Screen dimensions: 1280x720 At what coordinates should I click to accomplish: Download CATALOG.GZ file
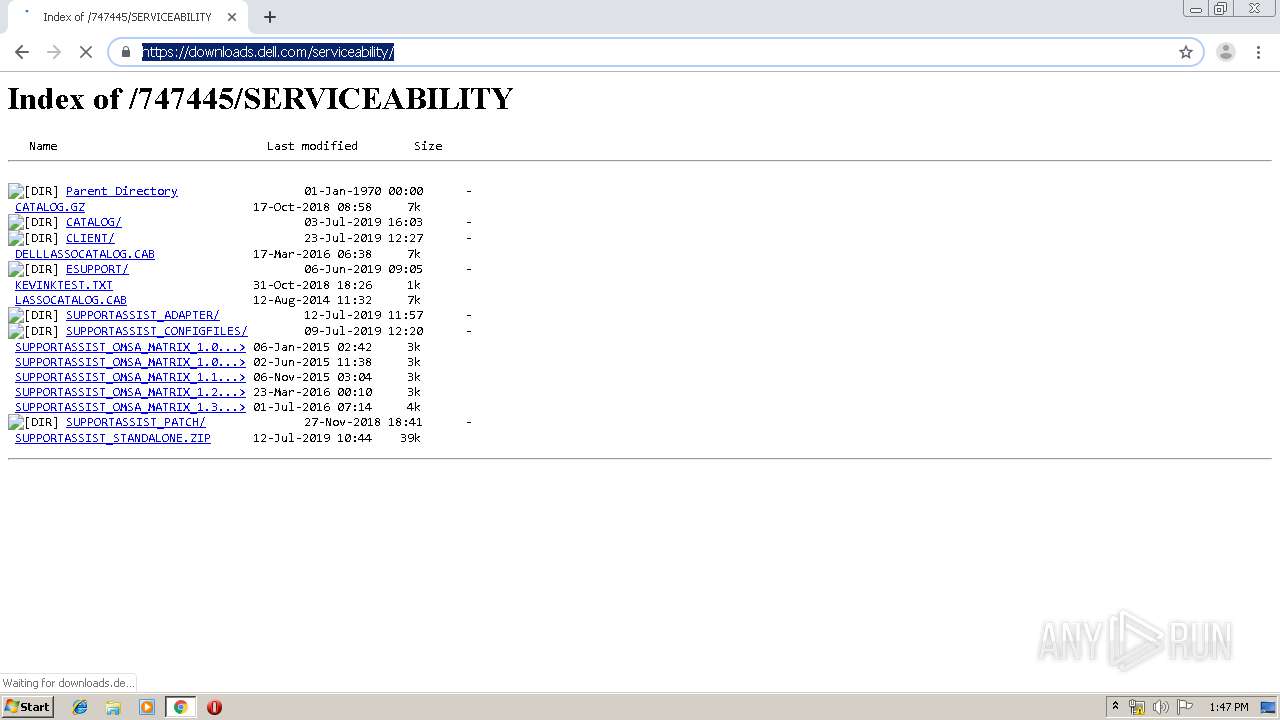(50, 207)
